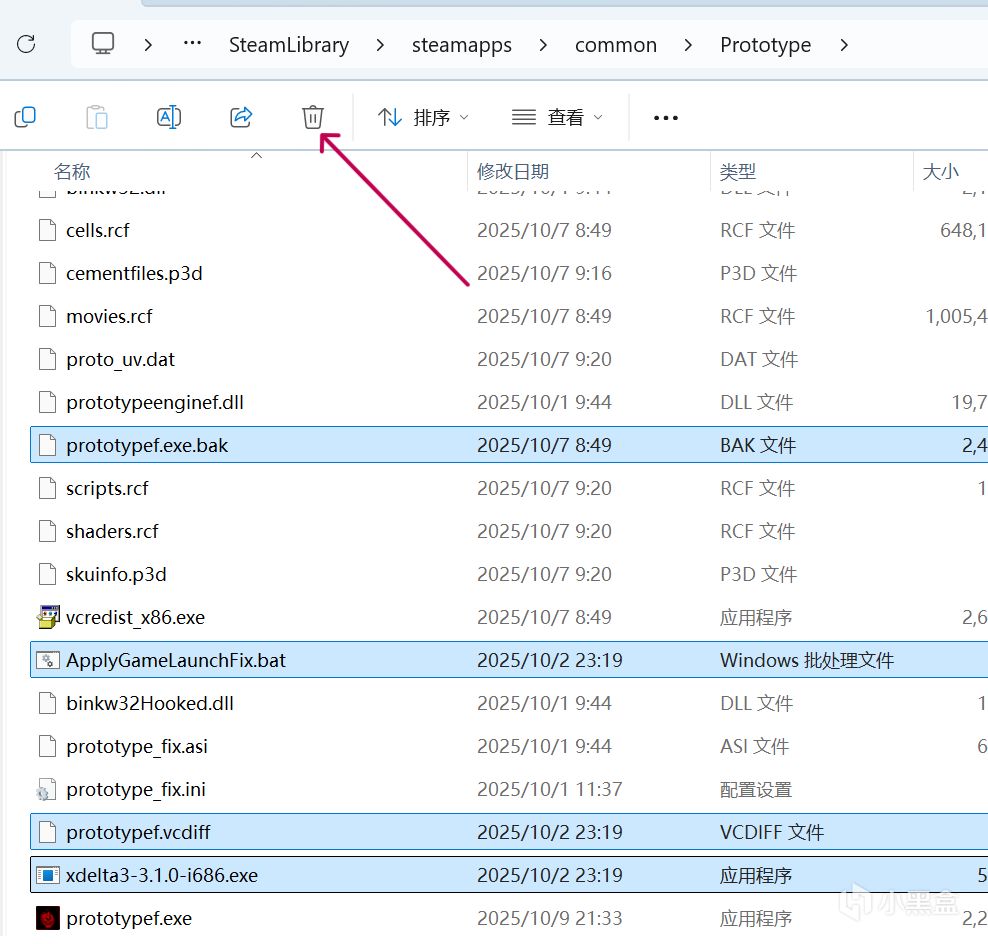
Task: Select the prototypef.vcdiff file
Action: point(509,832)
